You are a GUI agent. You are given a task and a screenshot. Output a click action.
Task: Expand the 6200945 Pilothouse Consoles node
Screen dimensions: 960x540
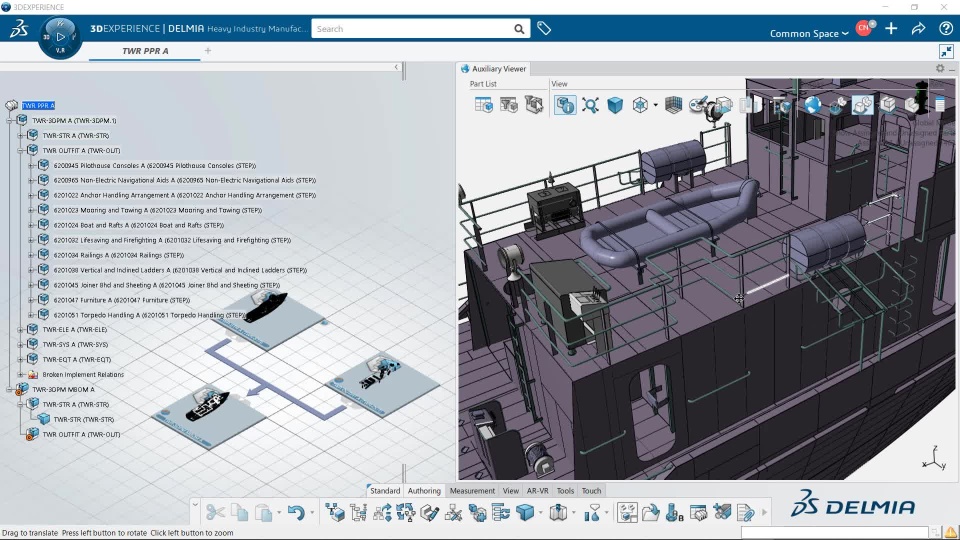pyautogui.click(x=31, y=165)
